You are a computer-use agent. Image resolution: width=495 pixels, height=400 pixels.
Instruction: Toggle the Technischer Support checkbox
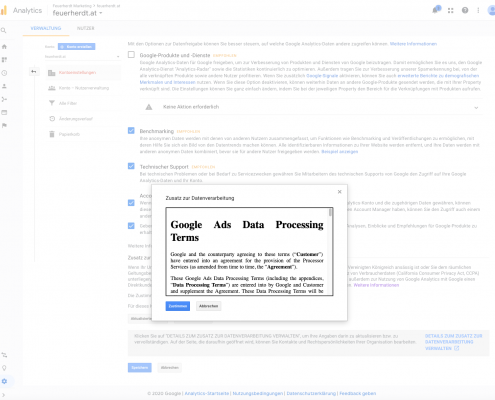pyautogui.click(x=131, y=166)
